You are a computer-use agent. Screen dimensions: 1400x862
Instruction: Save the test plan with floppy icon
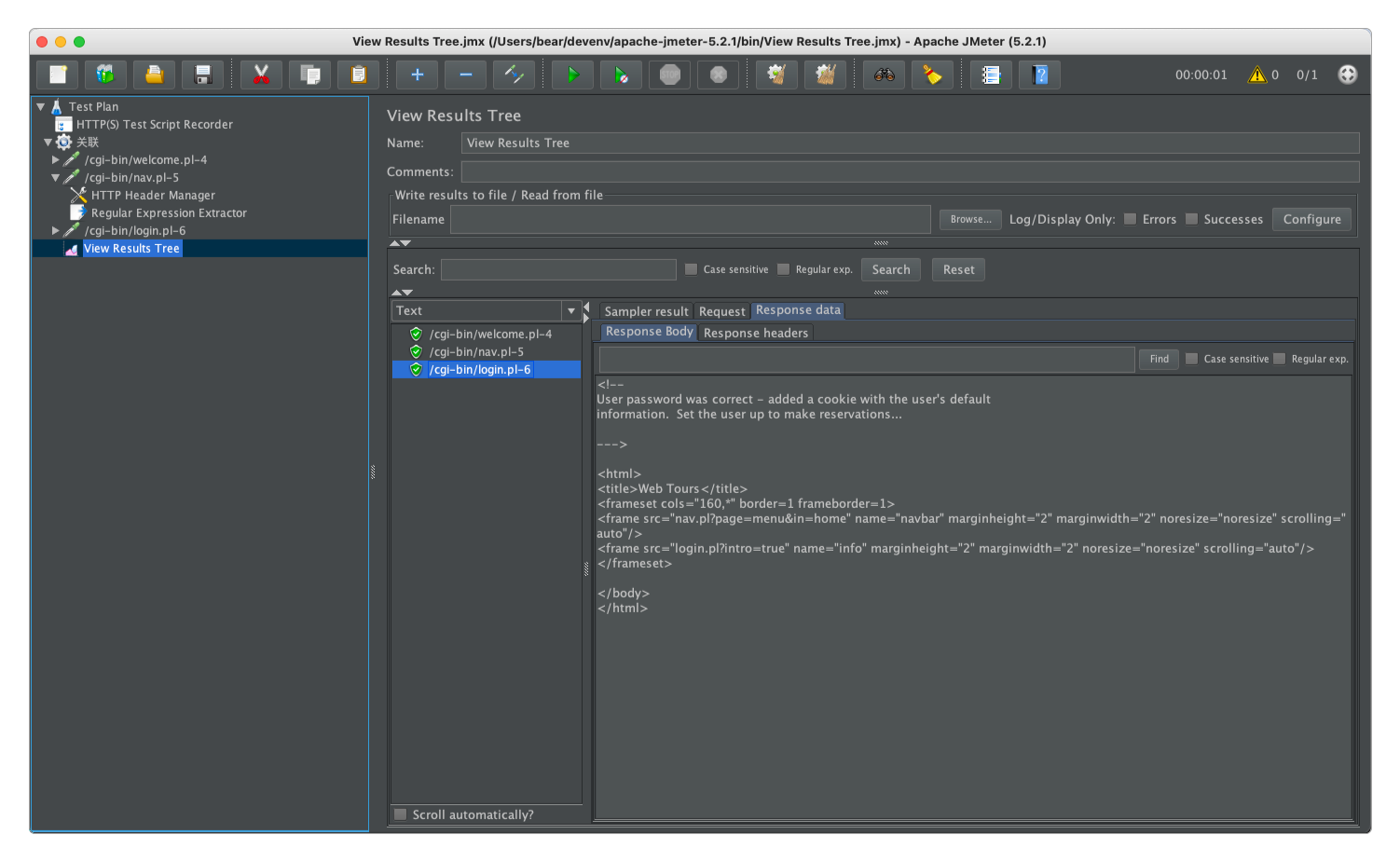[203, 75]
